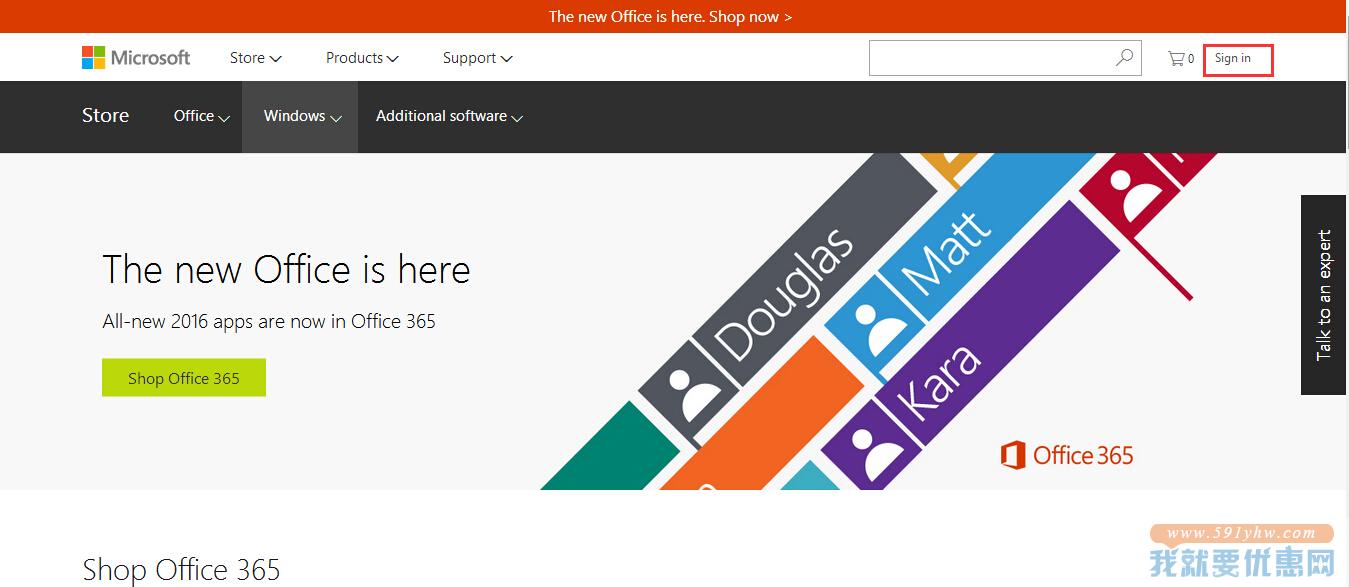Viewport: 1349px width, 587px height.
Task: Click the Microsoft logo
Action: click(x=136, y=58)
